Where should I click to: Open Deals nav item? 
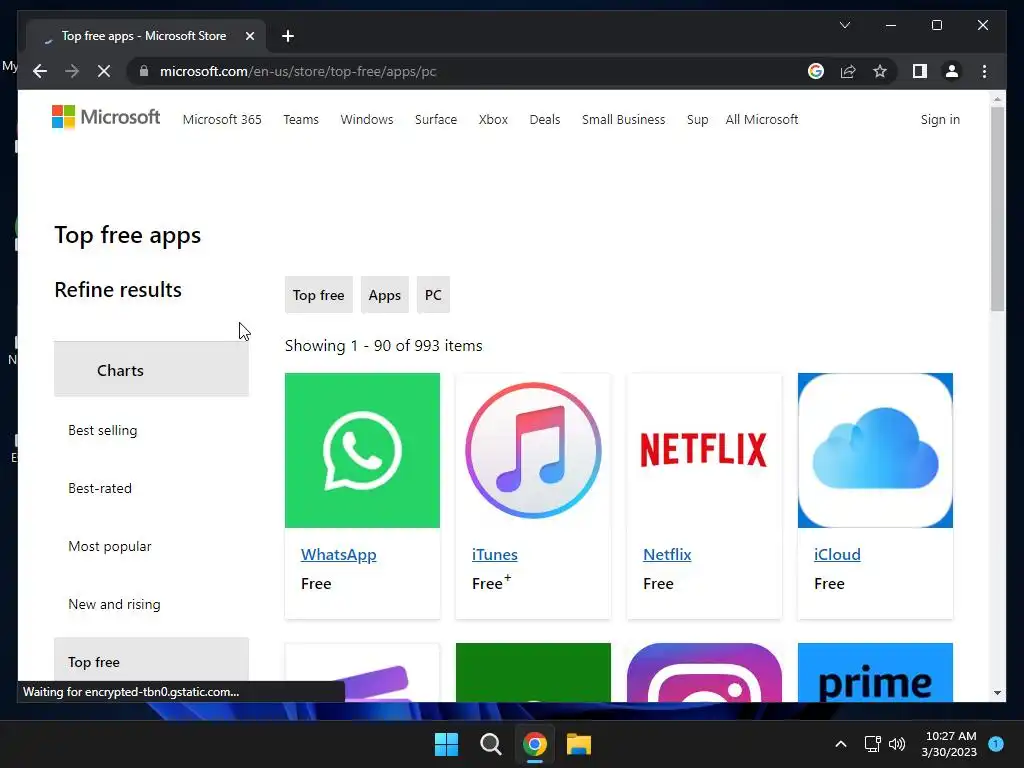coord(545,120)
